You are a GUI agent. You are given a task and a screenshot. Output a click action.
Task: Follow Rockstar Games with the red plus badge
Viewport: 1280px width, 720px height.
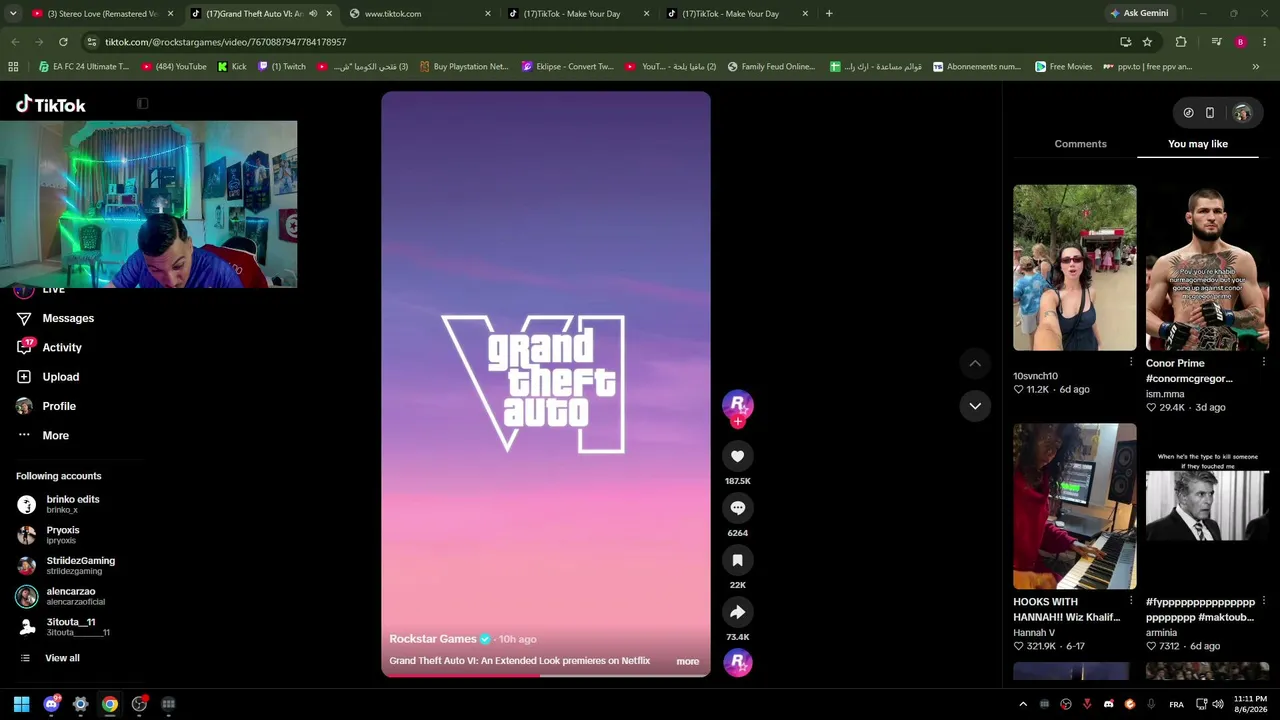[x=737, y=422]
